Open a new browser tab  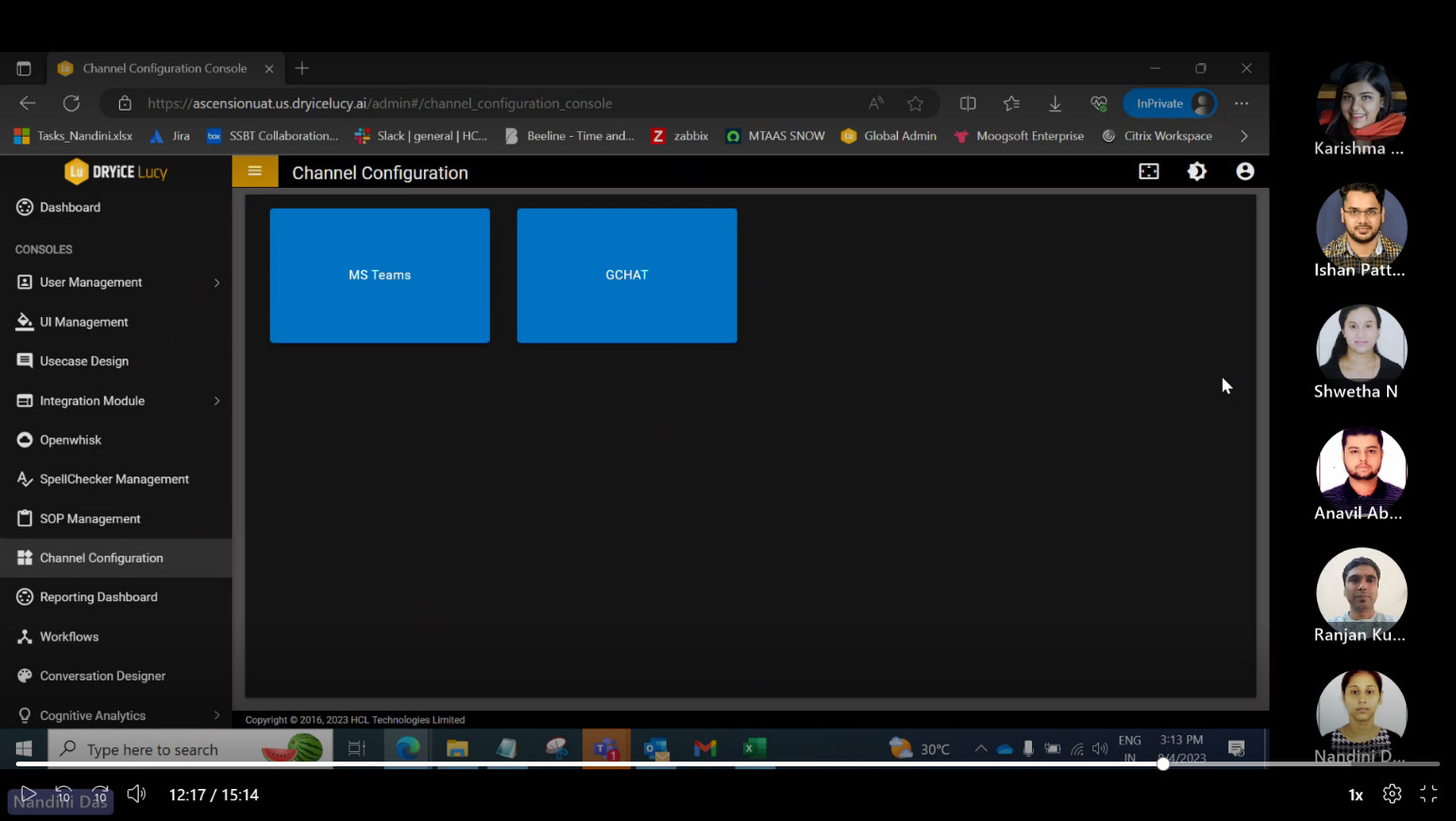coord(302,68)
